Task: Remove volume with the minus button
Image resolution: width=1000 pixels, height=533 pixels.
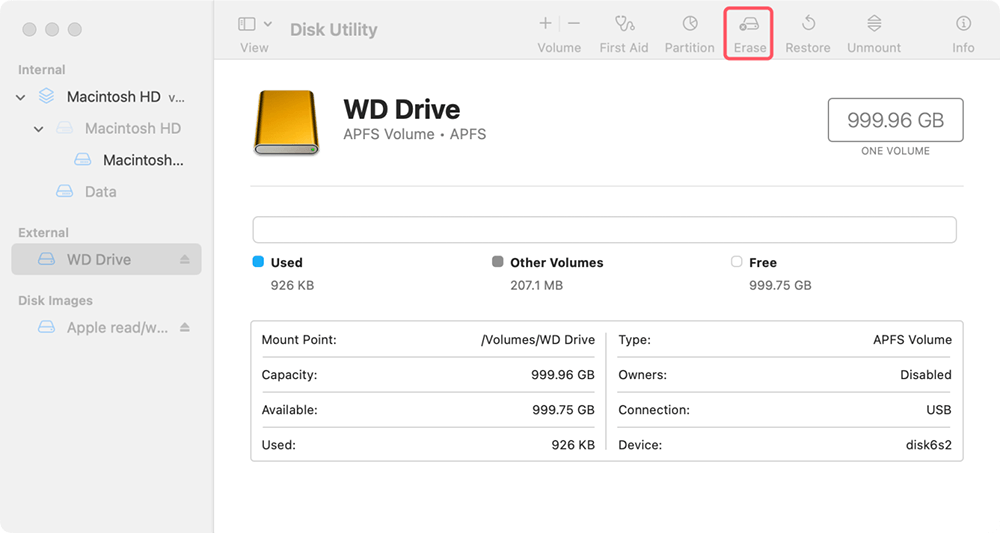Action: pyautogui.click(x=574, y=24)
